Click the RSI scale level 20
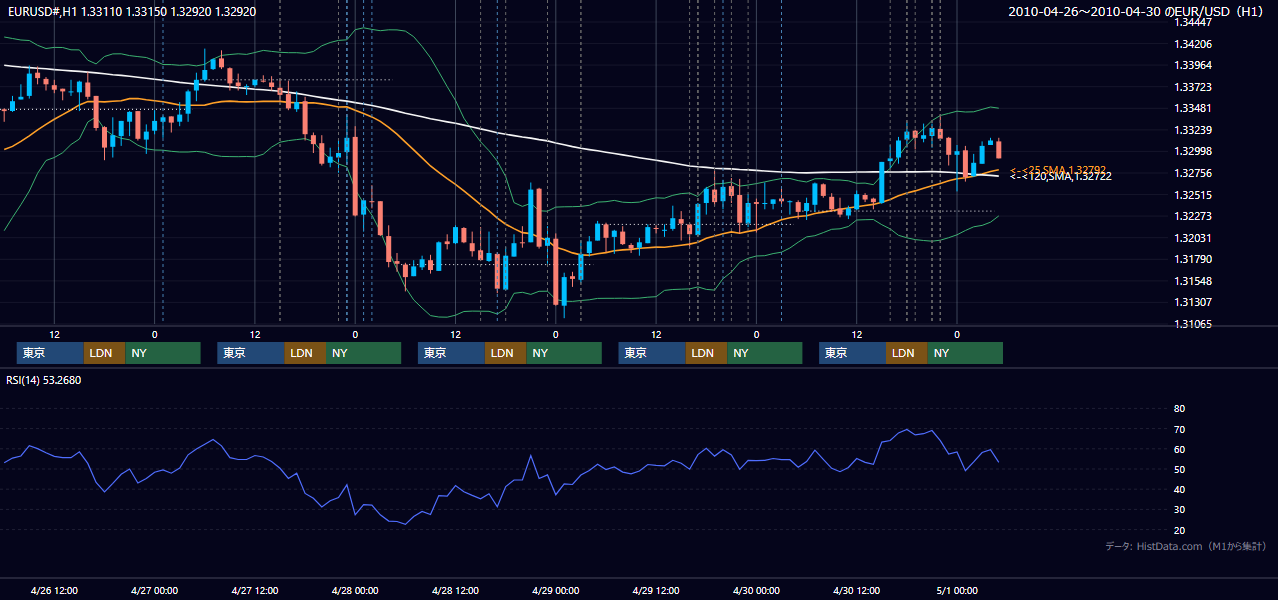 click(1179, 530)
